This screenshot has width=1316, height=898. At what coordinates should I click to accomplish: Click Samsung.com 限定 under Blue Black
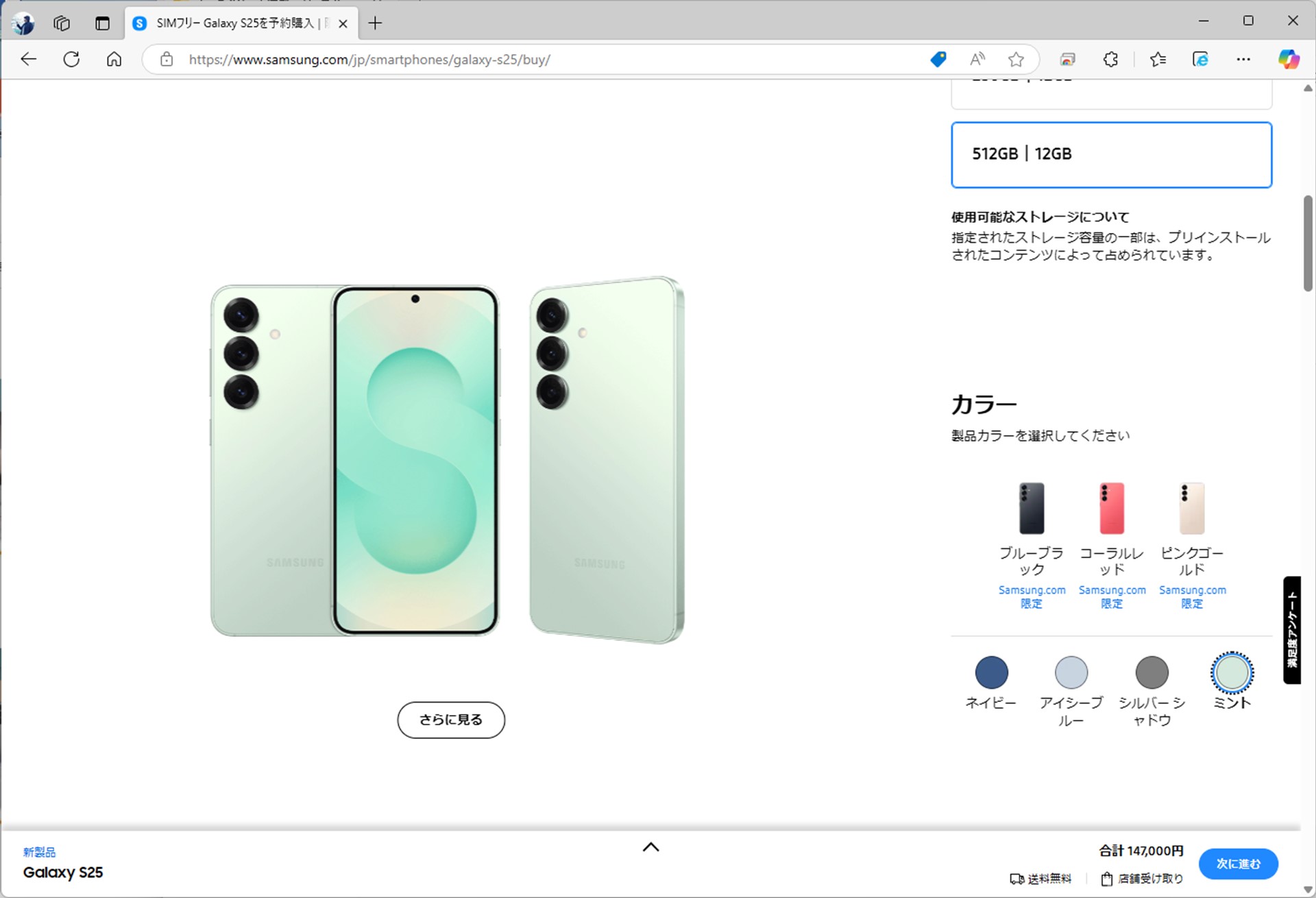pyautogui.click(x=1032, y=597)
